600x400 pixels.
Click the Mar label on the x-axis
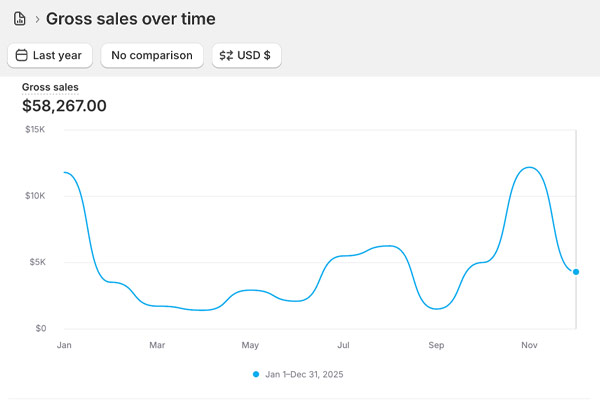click(157, 345)
